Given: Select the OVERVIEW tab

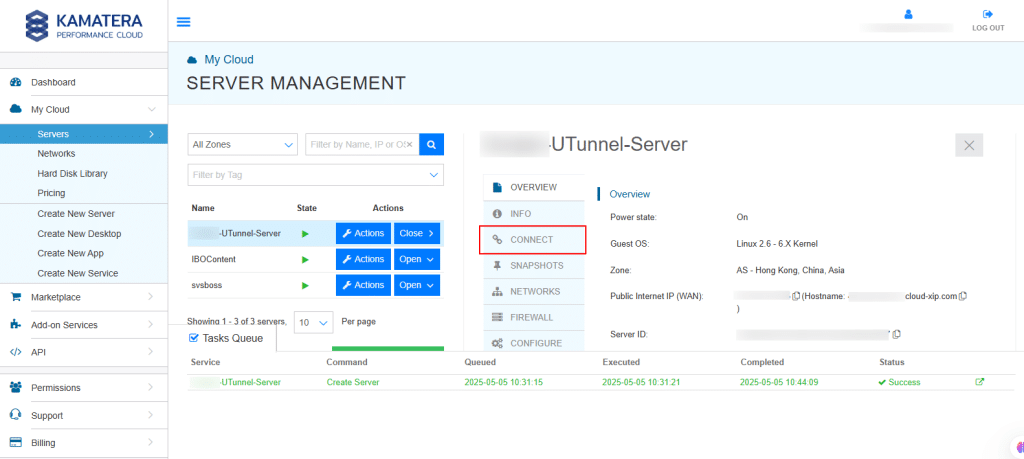Looking at the screenshot, I should click(534, 187).
